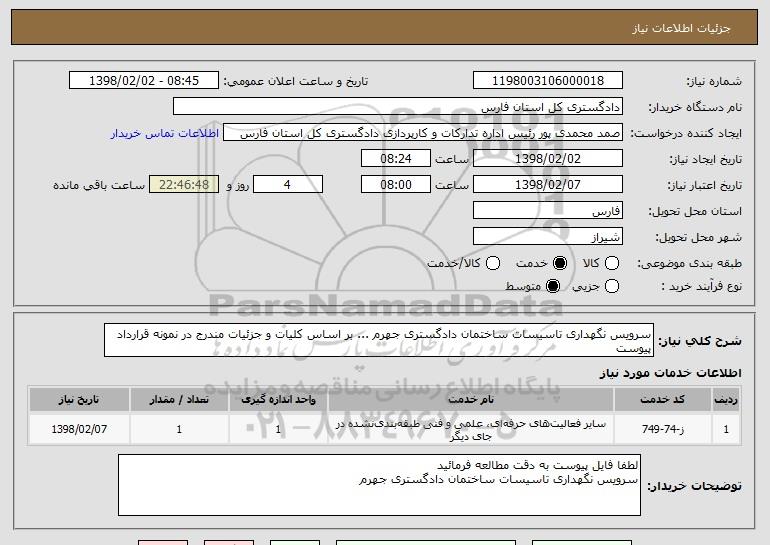770x545 pixels.
Task: Click the کد خدمت column header
Action: pyautogui.click(x=662, y=399)
